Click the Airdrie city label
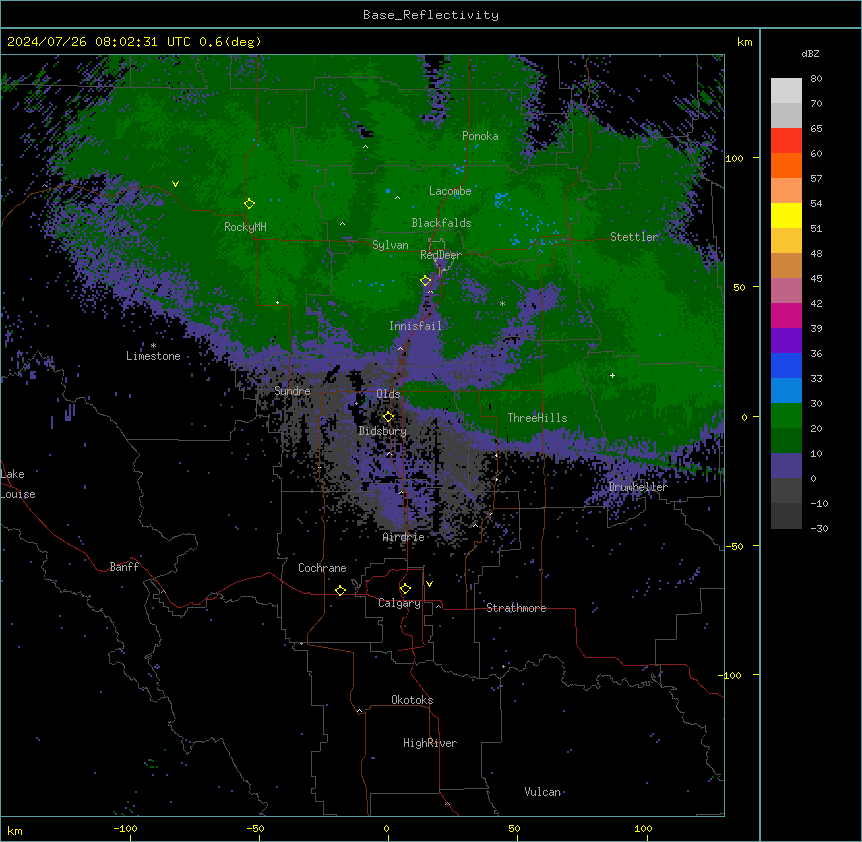Screen dimensions: 862x842 click(x=404, y=537)
